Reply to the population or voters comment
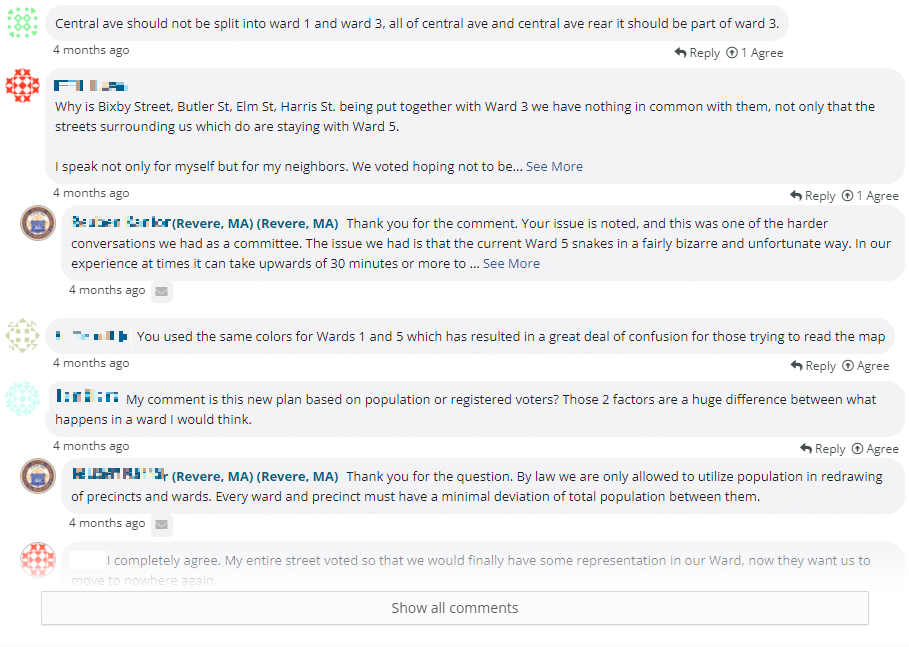 pyautogui.click(x=823, y=449)
